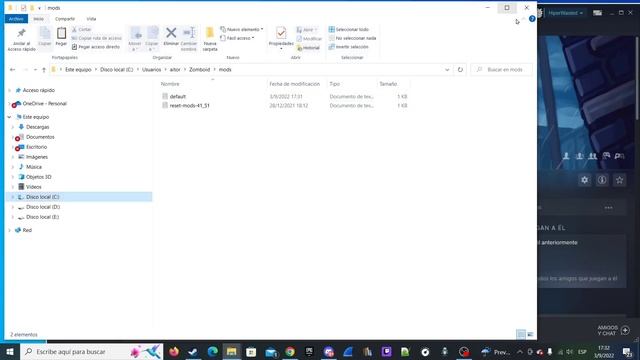
Task: Select OneDrive - Personal in tree
Action: point(44,104)
